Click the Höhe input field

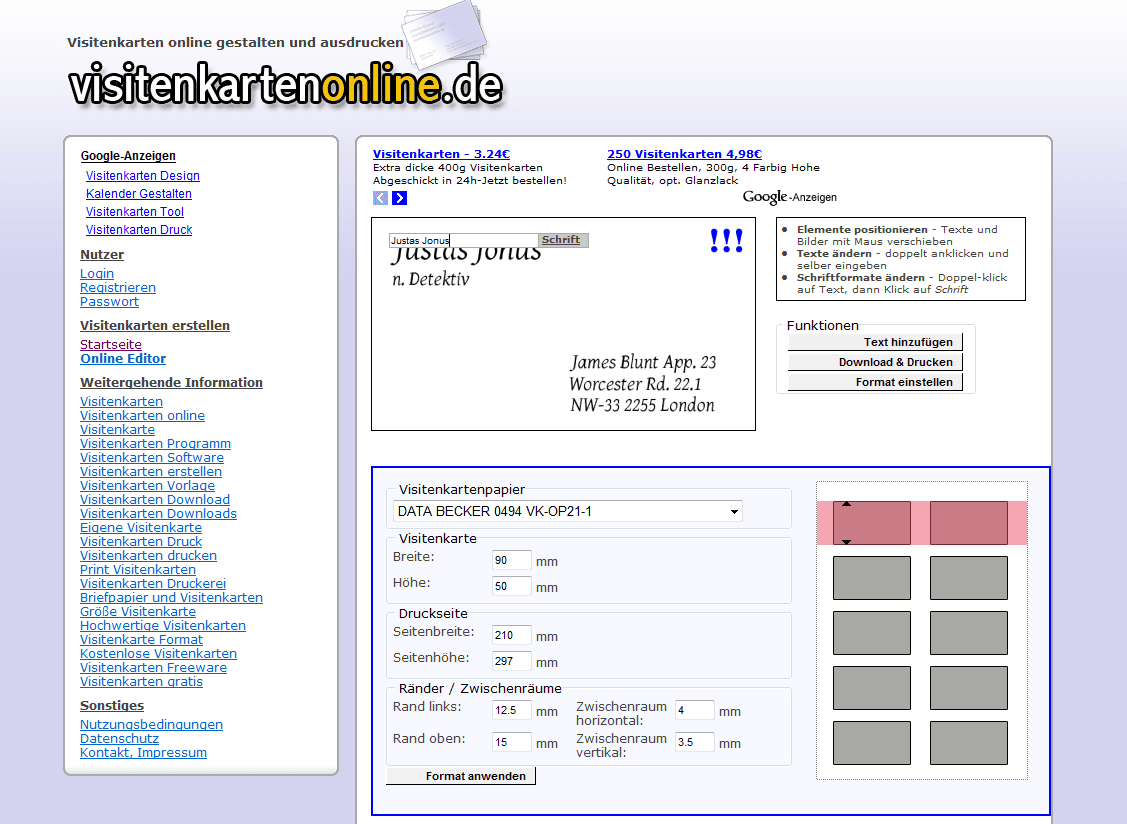[x=512, y=586]
